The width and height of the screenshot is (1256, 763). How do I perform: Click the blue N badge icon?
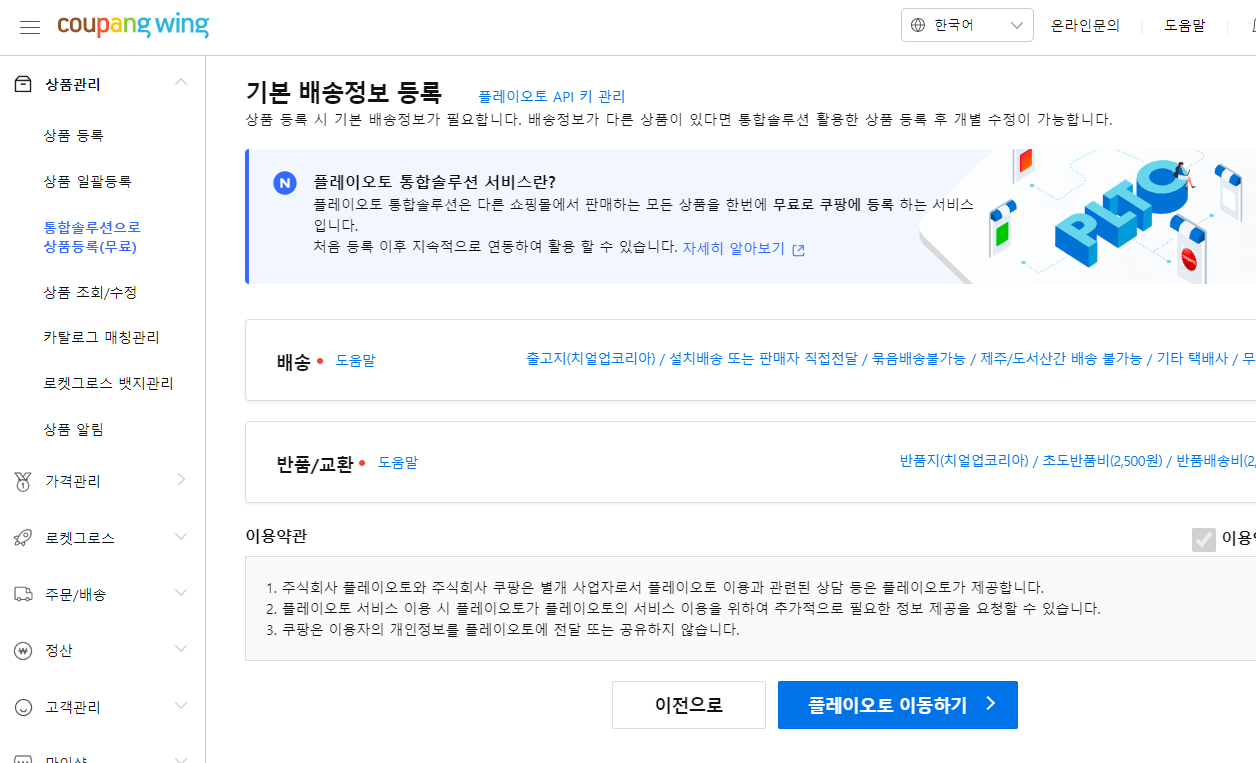285,183
